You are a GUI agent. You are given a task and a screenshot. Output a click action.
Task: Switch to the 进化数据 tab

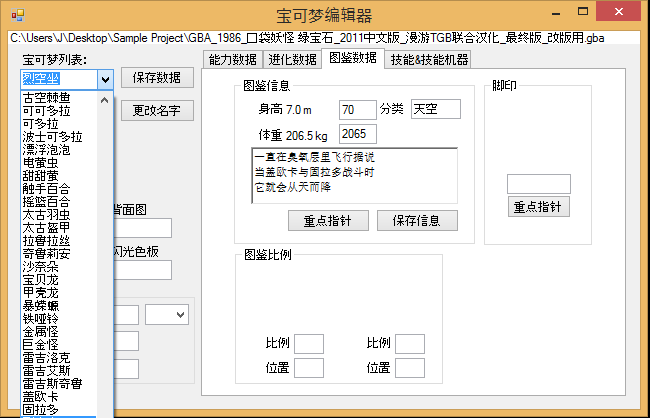click(x=292, y=60)
